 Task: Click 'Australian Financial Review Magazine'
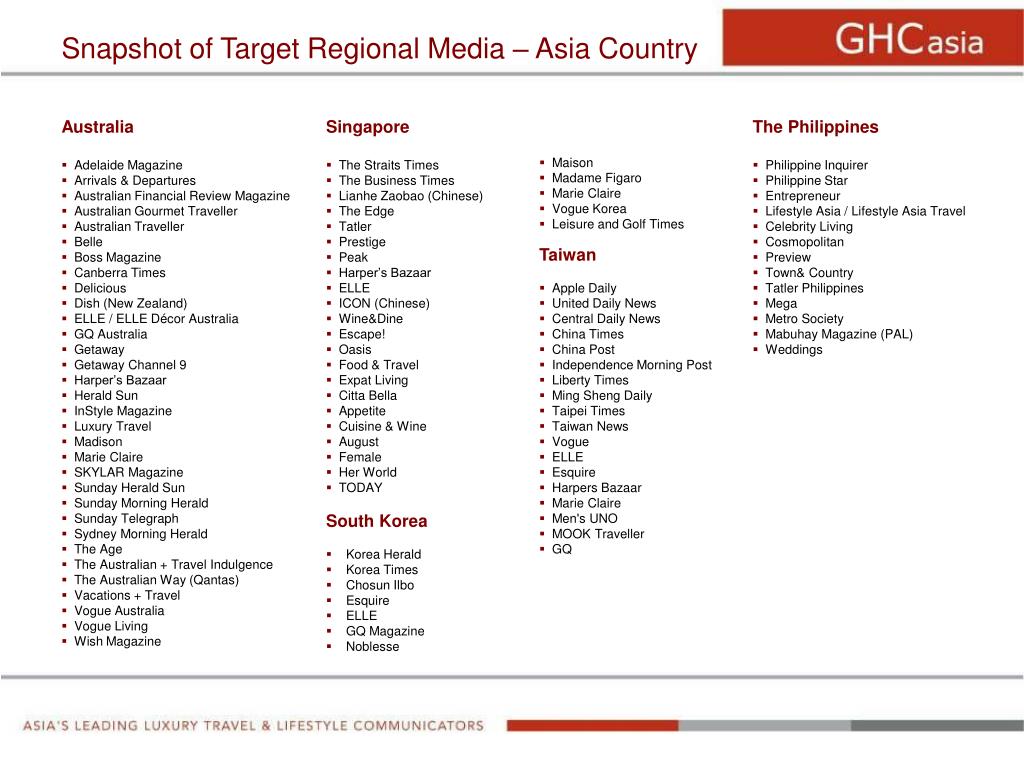182,196
